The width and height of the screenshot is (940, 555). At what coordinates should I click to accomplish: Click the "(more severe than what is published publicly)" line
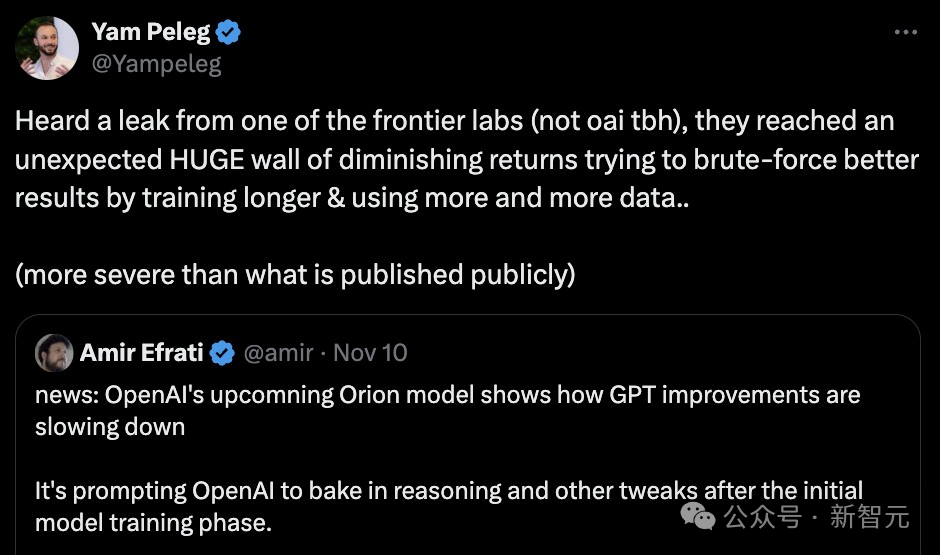[x=295, y=275]
